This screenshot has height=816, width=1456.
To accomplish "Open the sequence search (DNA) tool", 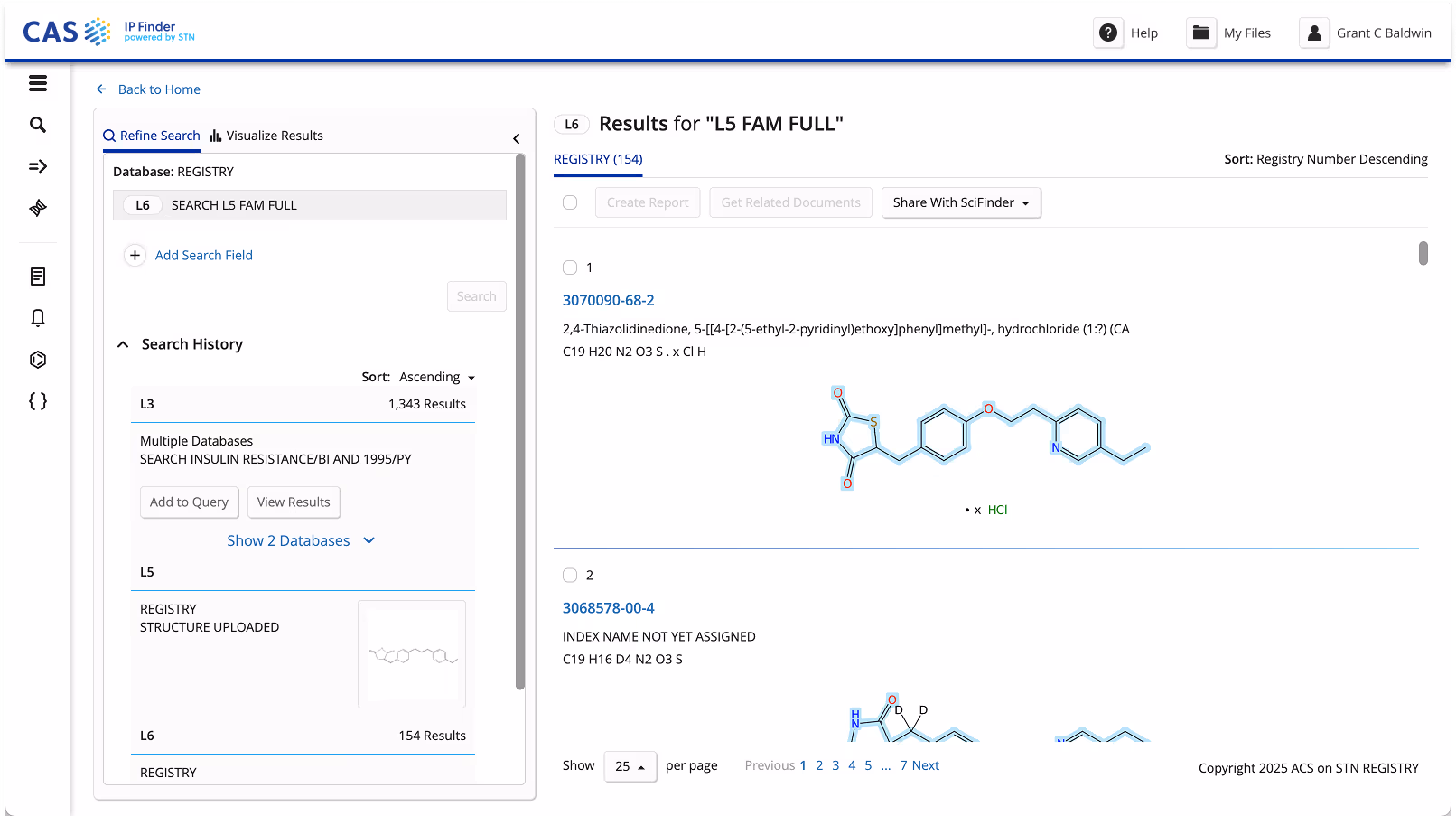I will pyautogui.click(x=38, y=207).
